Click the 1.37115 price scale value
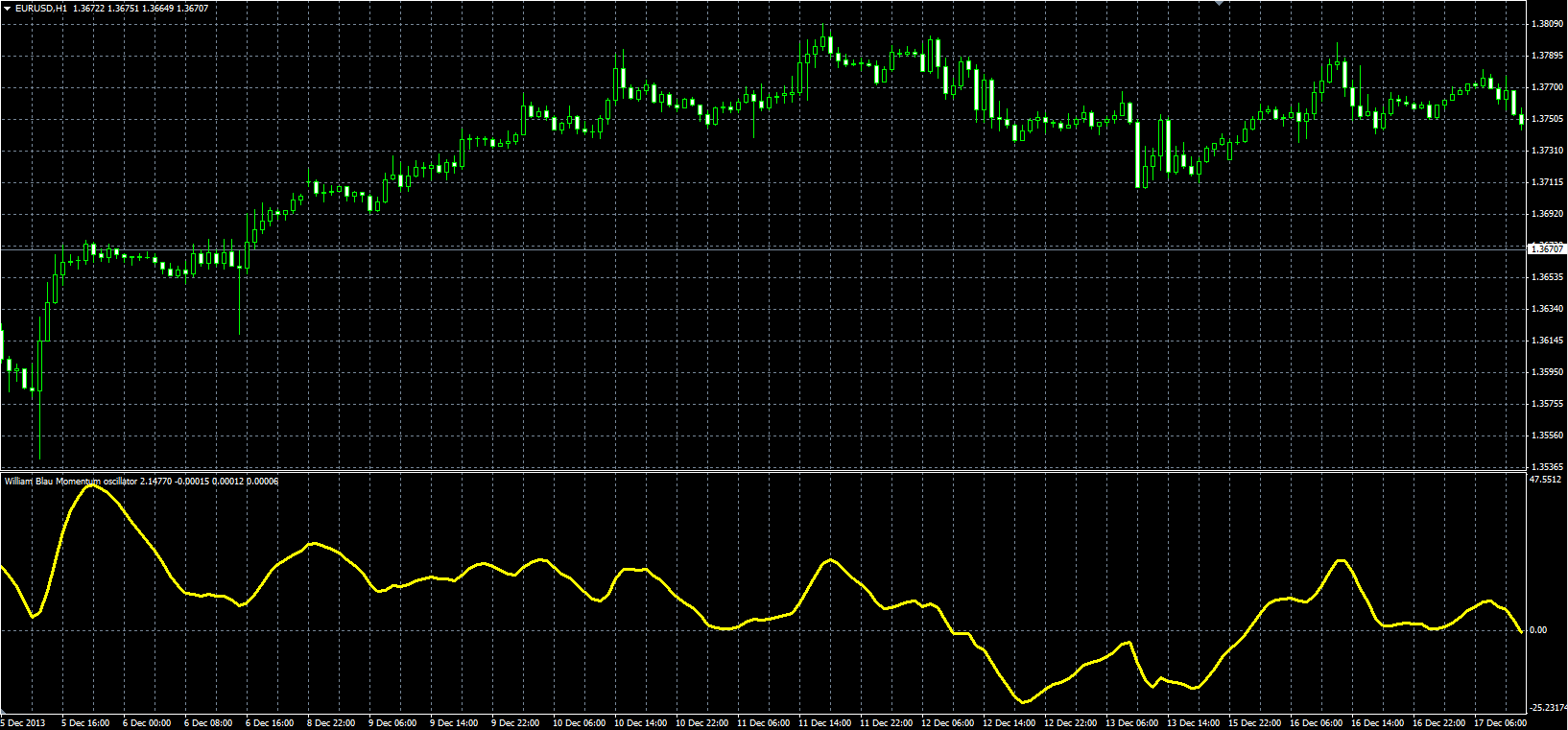This screenshot has height=730, width=1568. [x=1547, y=182]
